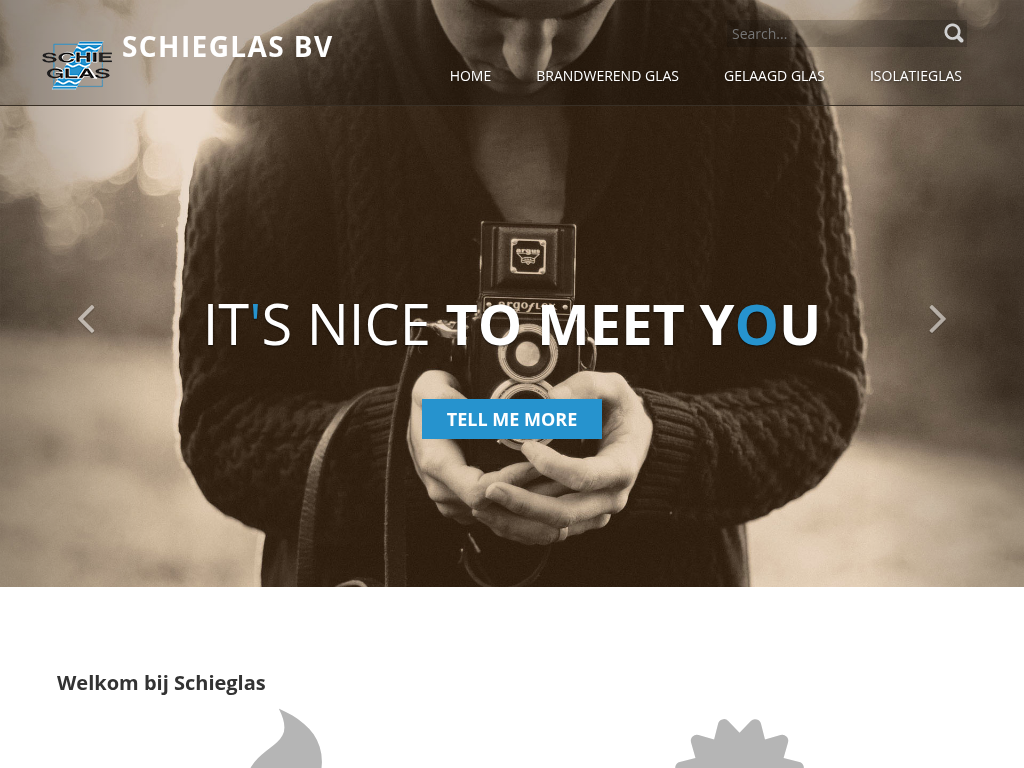Click the Schieglas BV site title

227,47
